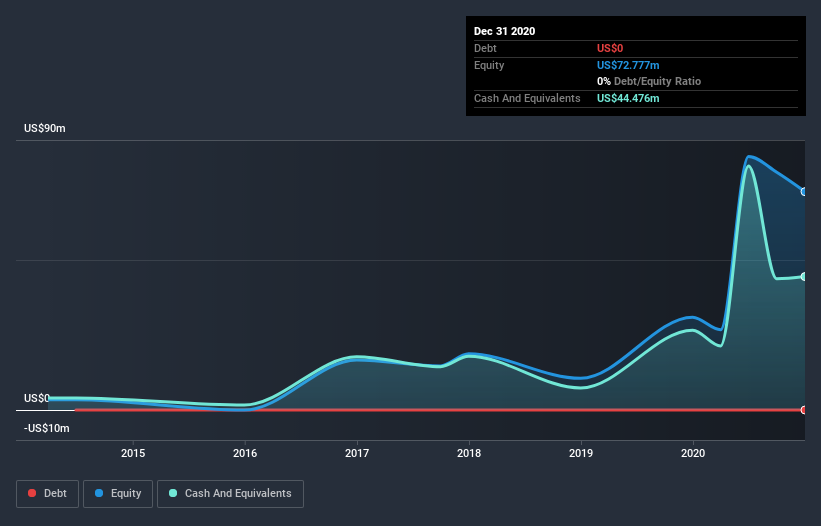Click the -US$10m y-axis label
This screenshot has width=821, height=526.
[x=47, y=428]
